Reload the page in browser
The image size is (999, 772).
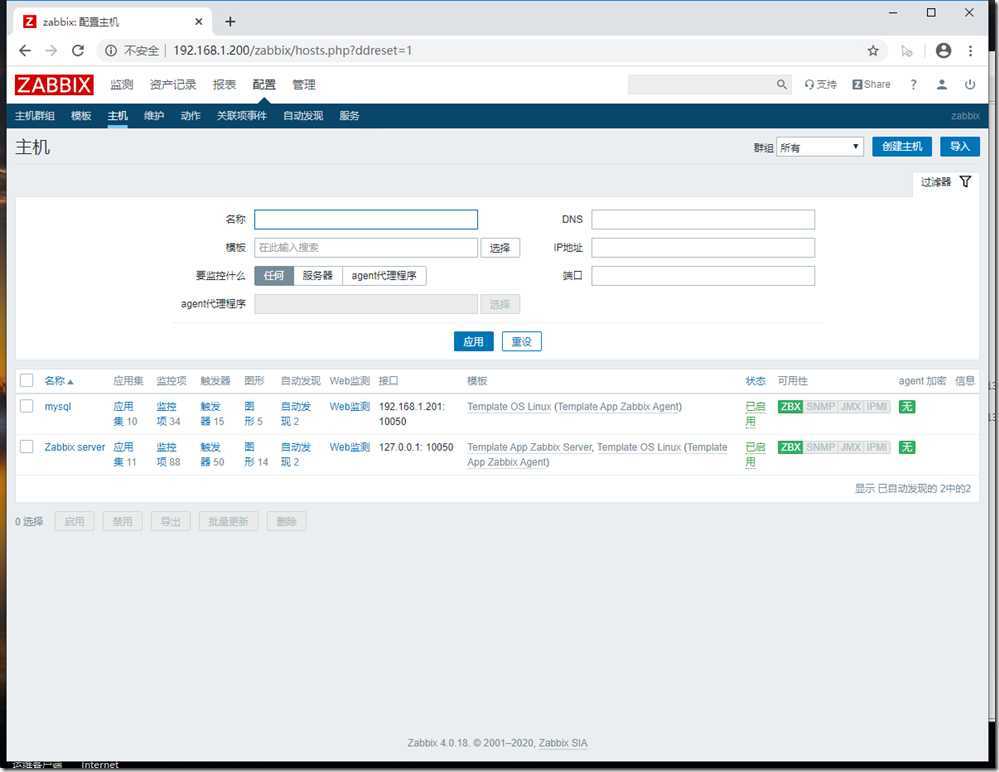click(79, 50)
